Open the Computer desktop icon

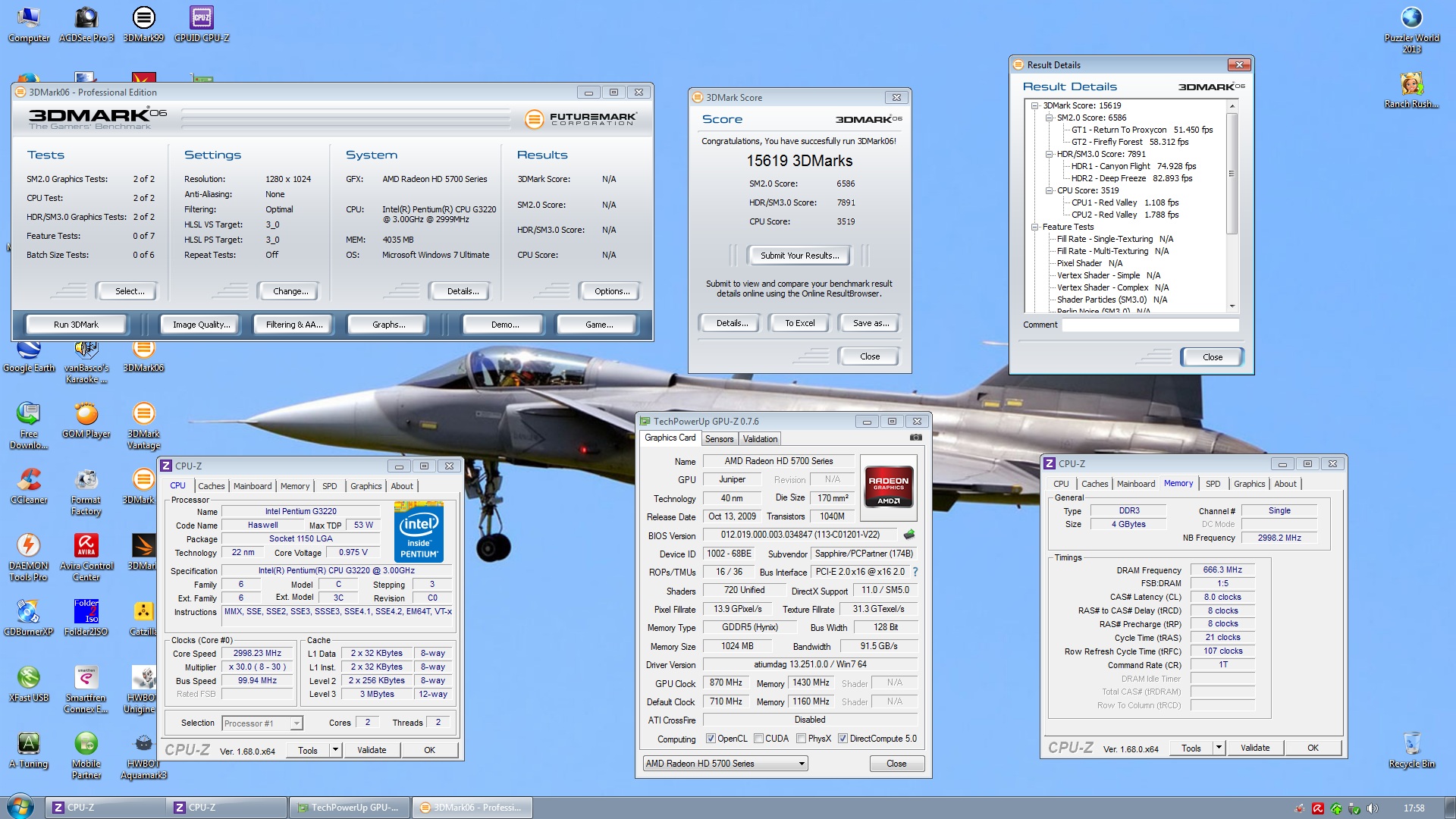(29, 24)
